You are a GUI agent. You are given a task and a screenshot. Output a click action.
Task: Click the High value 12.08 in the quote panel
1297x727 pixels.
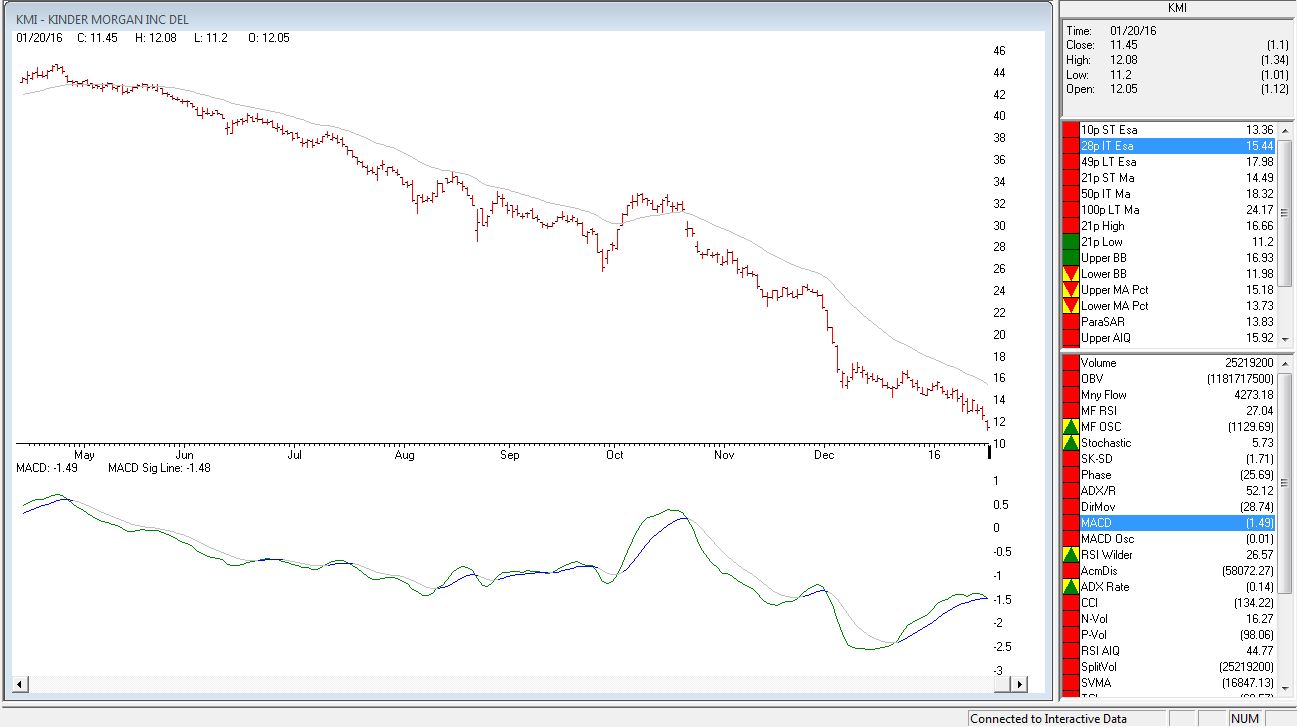[x=1125, y=60]
